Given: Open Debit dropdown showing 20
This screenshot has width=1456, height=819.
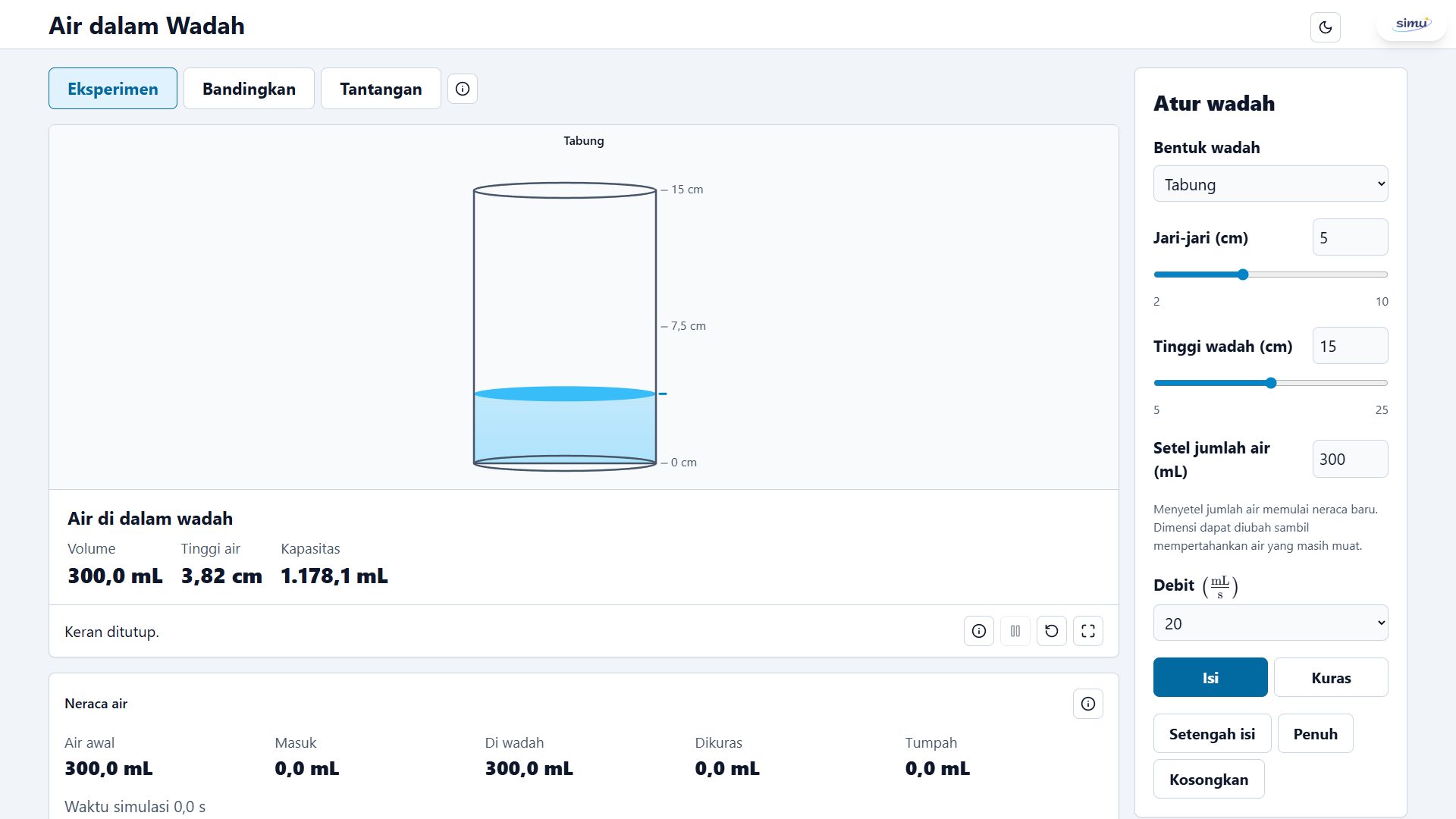Looking at the screenshot, I should (1271, 623).
